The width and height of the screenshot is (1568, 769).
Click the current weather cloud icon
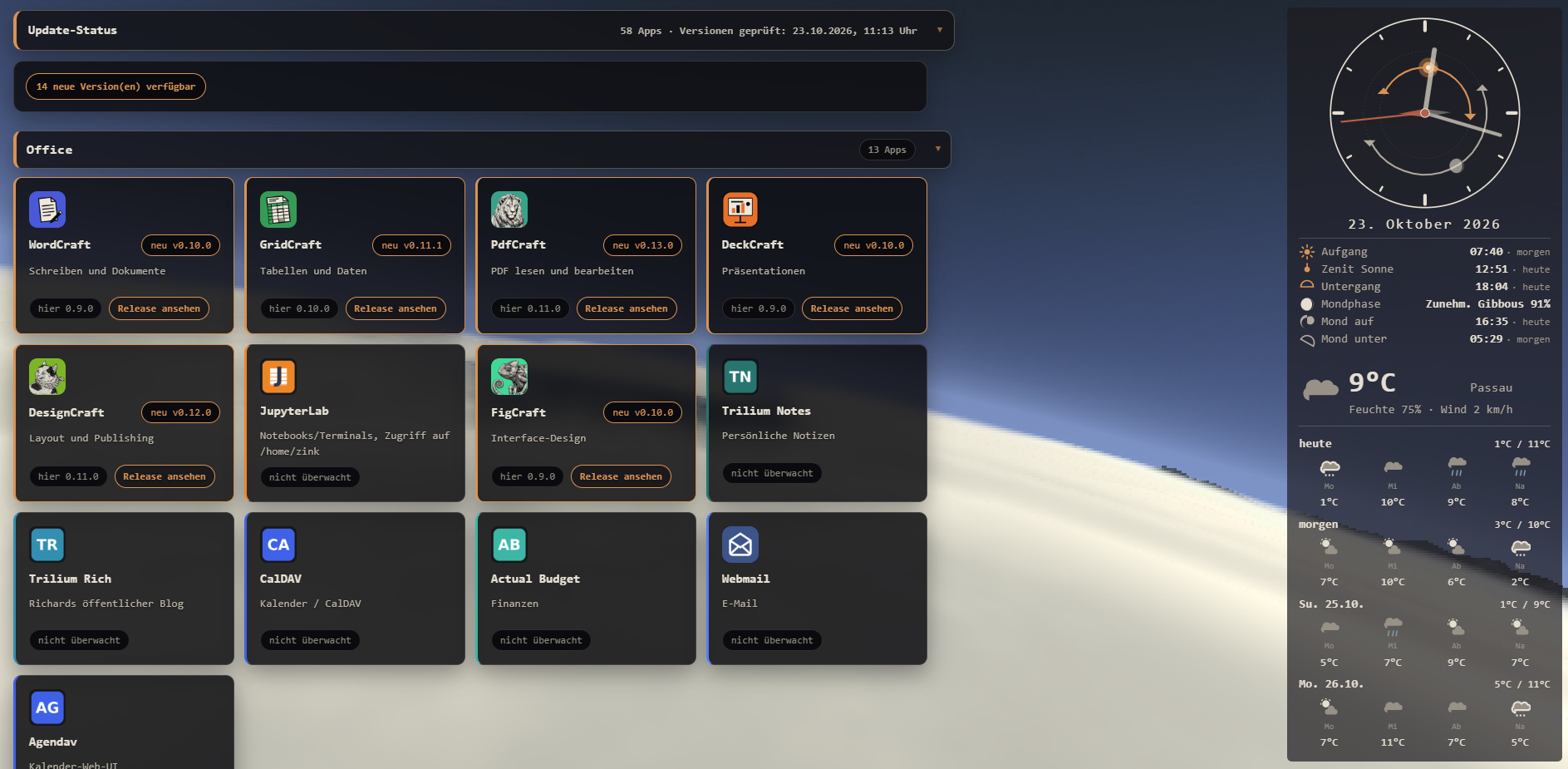coord(1320,388)
